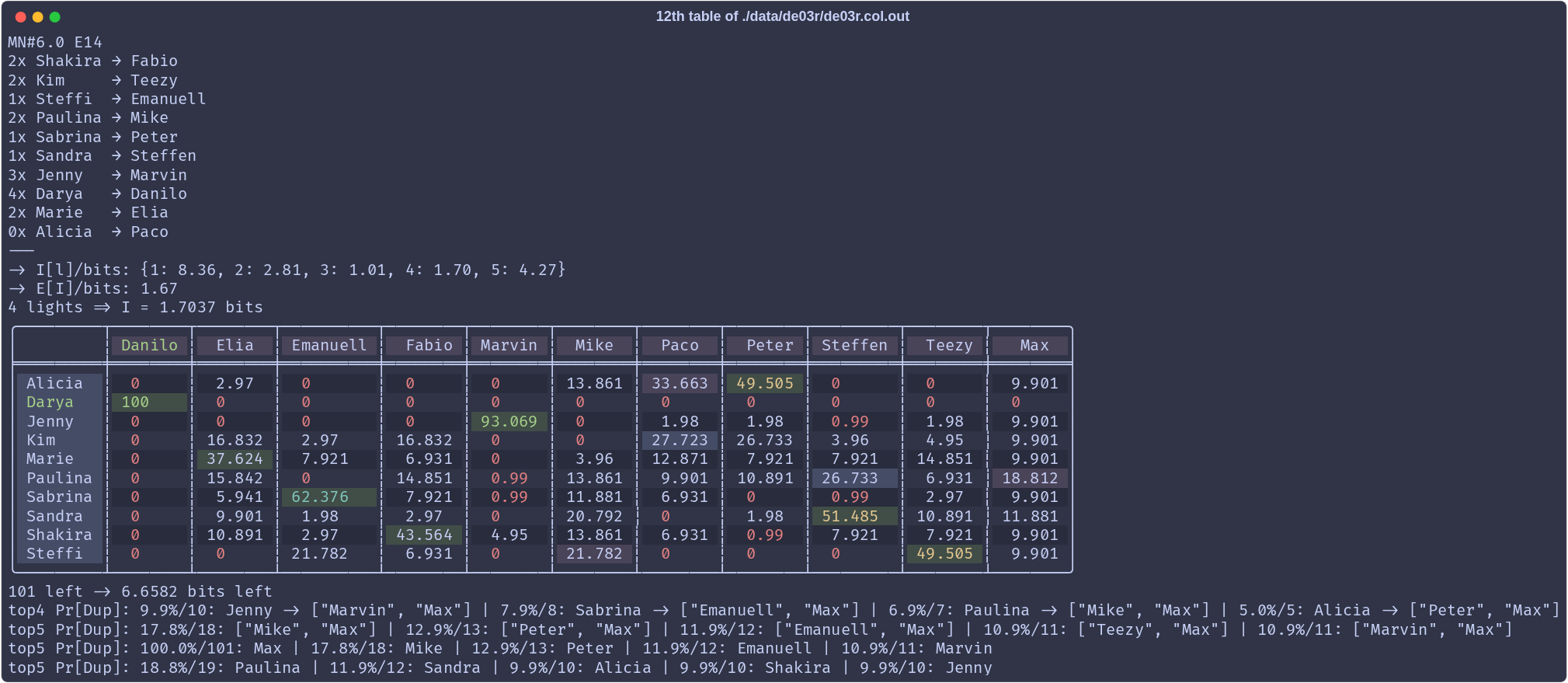Click the '37.624' cell in Marie row

click(235, 459)
